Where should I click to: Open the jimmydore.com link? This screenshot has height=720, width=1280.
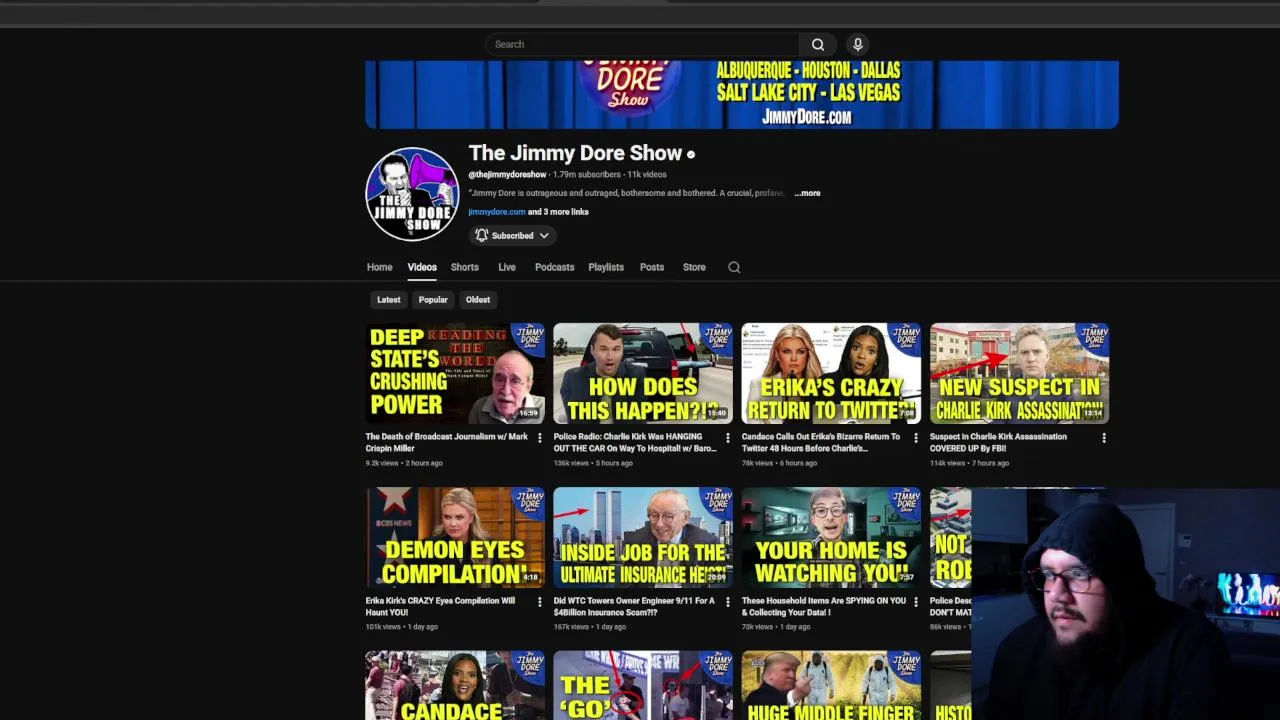(496, 212)
